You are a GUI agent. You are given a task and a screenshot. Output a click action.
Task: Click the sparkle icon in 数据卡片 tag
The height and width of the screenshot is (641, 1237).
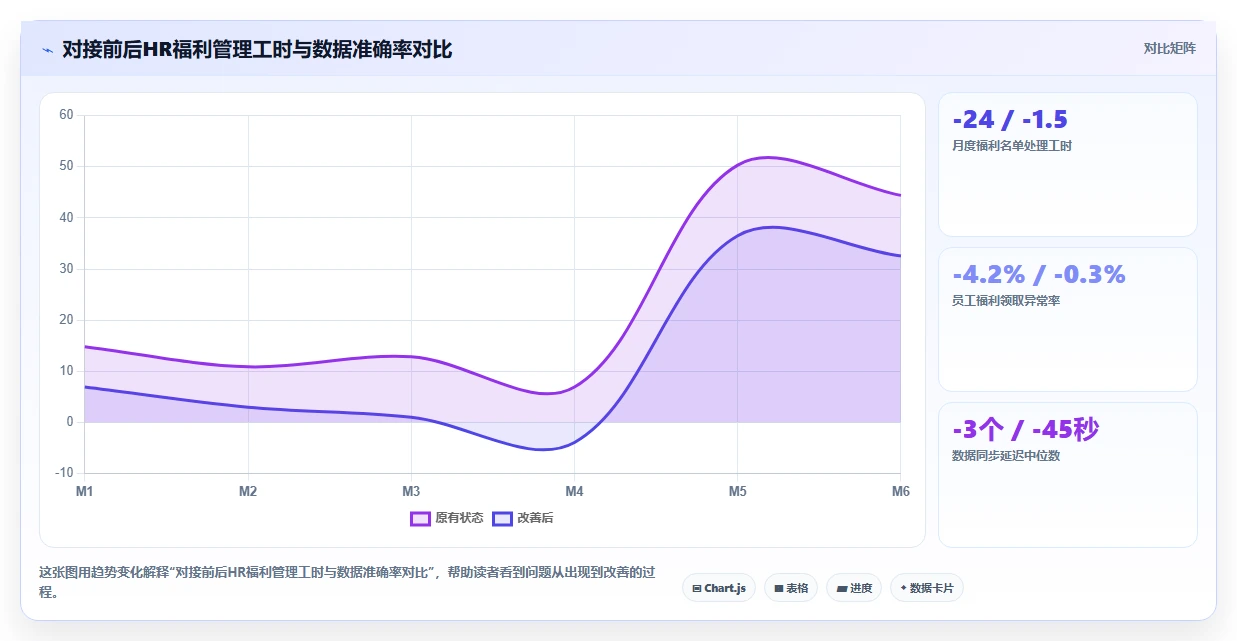[903, 588]
